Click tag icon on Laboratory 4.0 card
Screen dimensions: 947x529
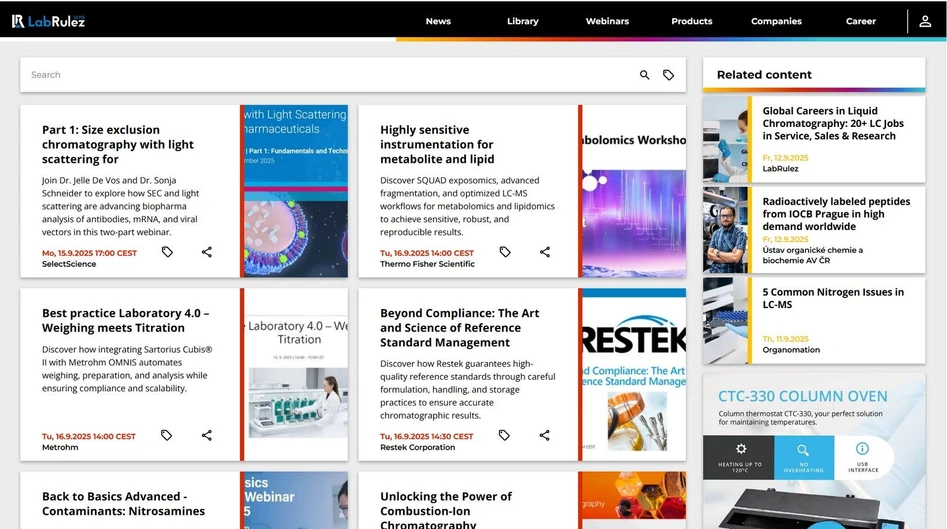[x=167, y=435]
